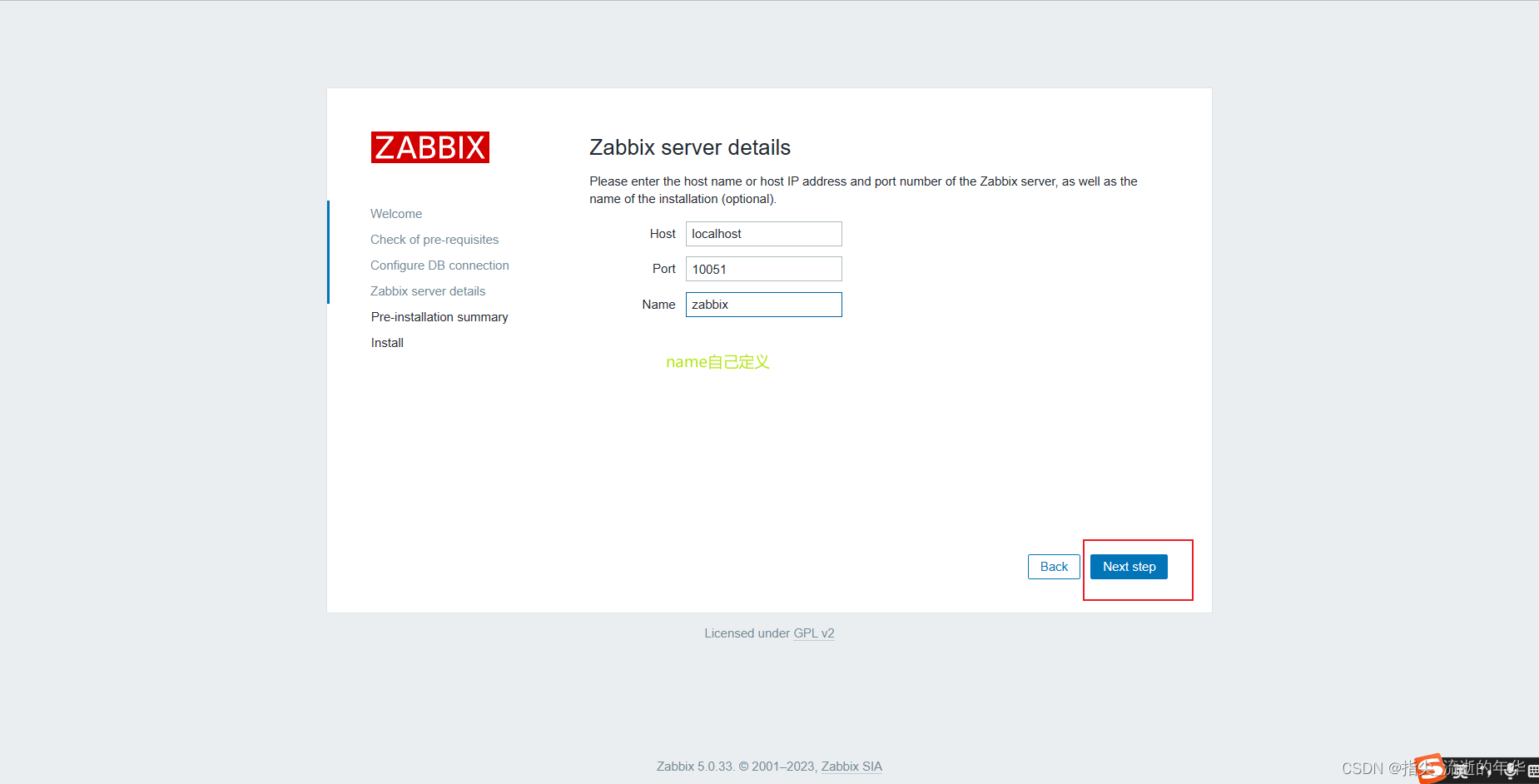This screenshot has width=1539, height=784.
Task: Select the Welcome step in sidebar
Action: pos(396,214)
